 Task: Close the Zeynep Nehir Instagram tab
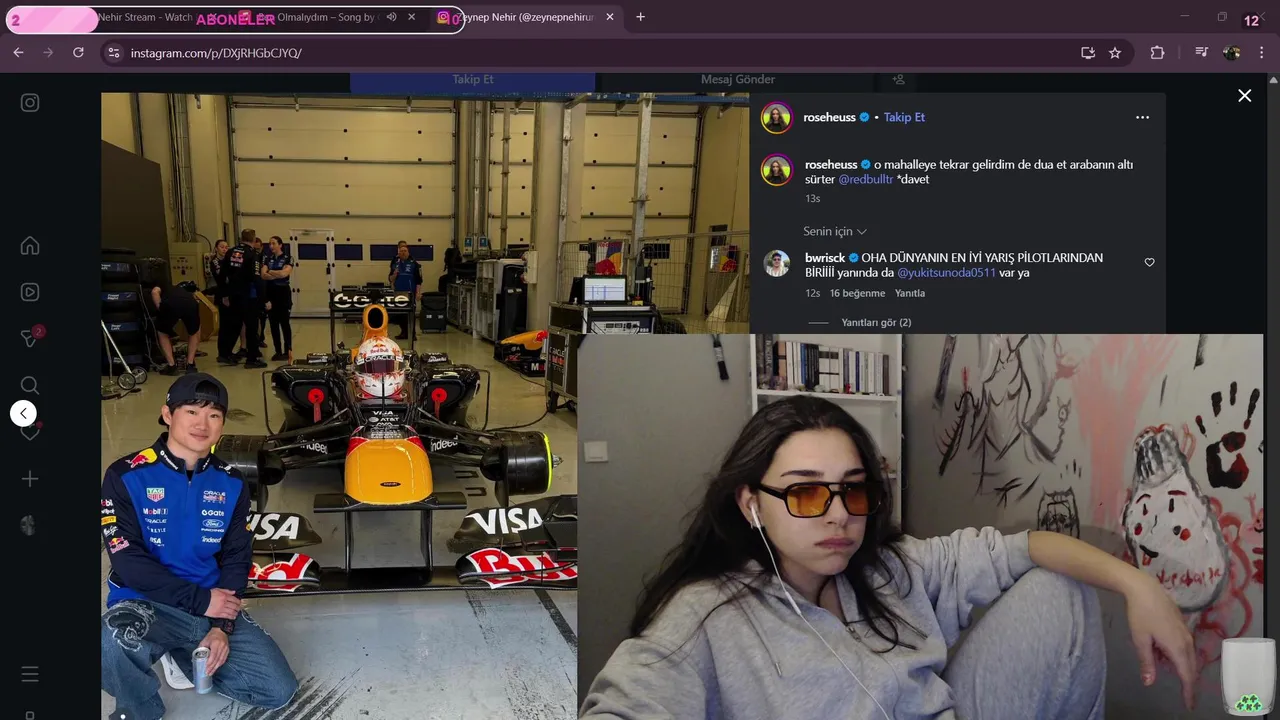coord(610,17)
